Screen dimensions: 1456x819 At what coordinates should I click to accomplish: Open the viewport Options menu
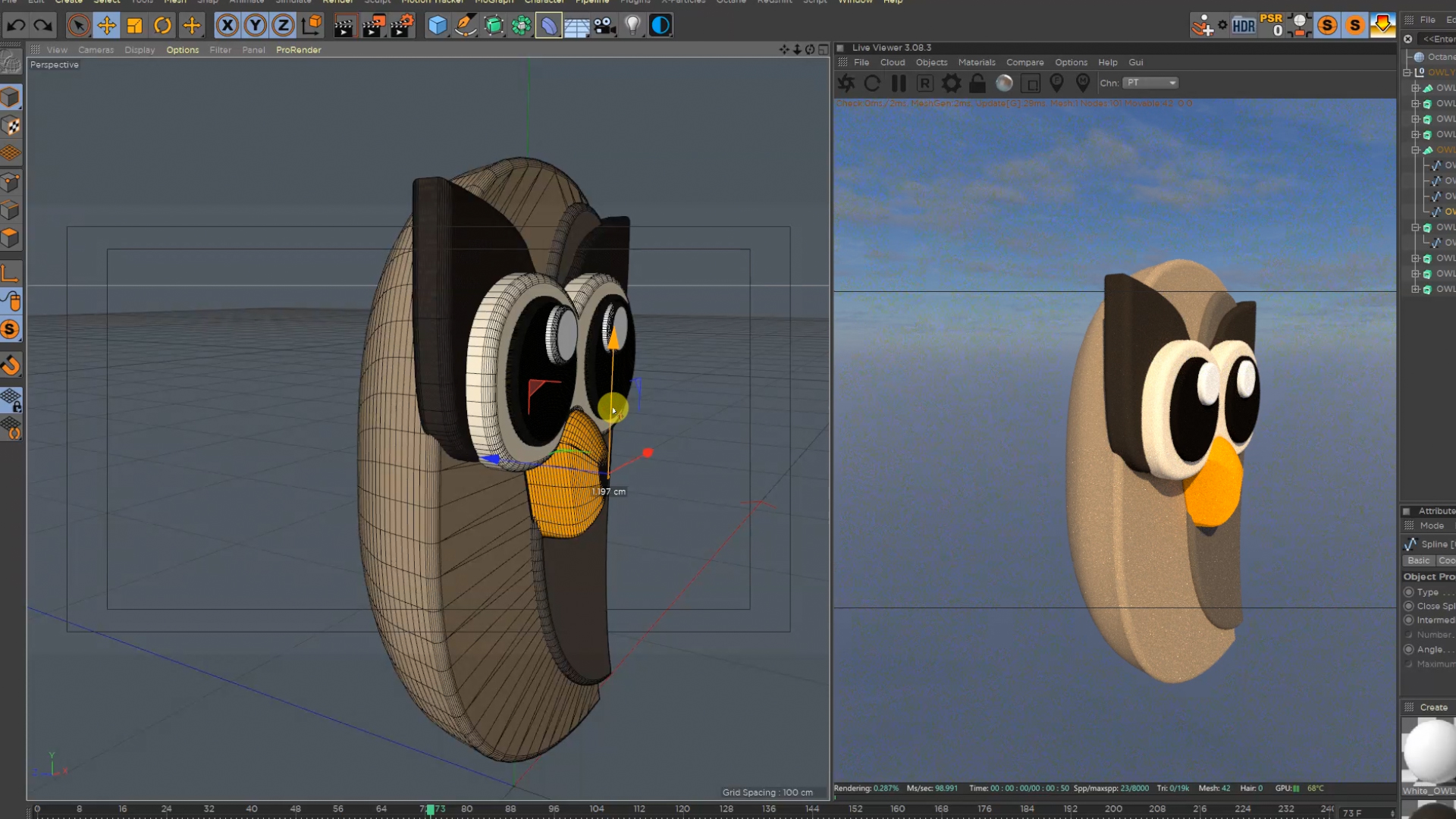point(183,50)
